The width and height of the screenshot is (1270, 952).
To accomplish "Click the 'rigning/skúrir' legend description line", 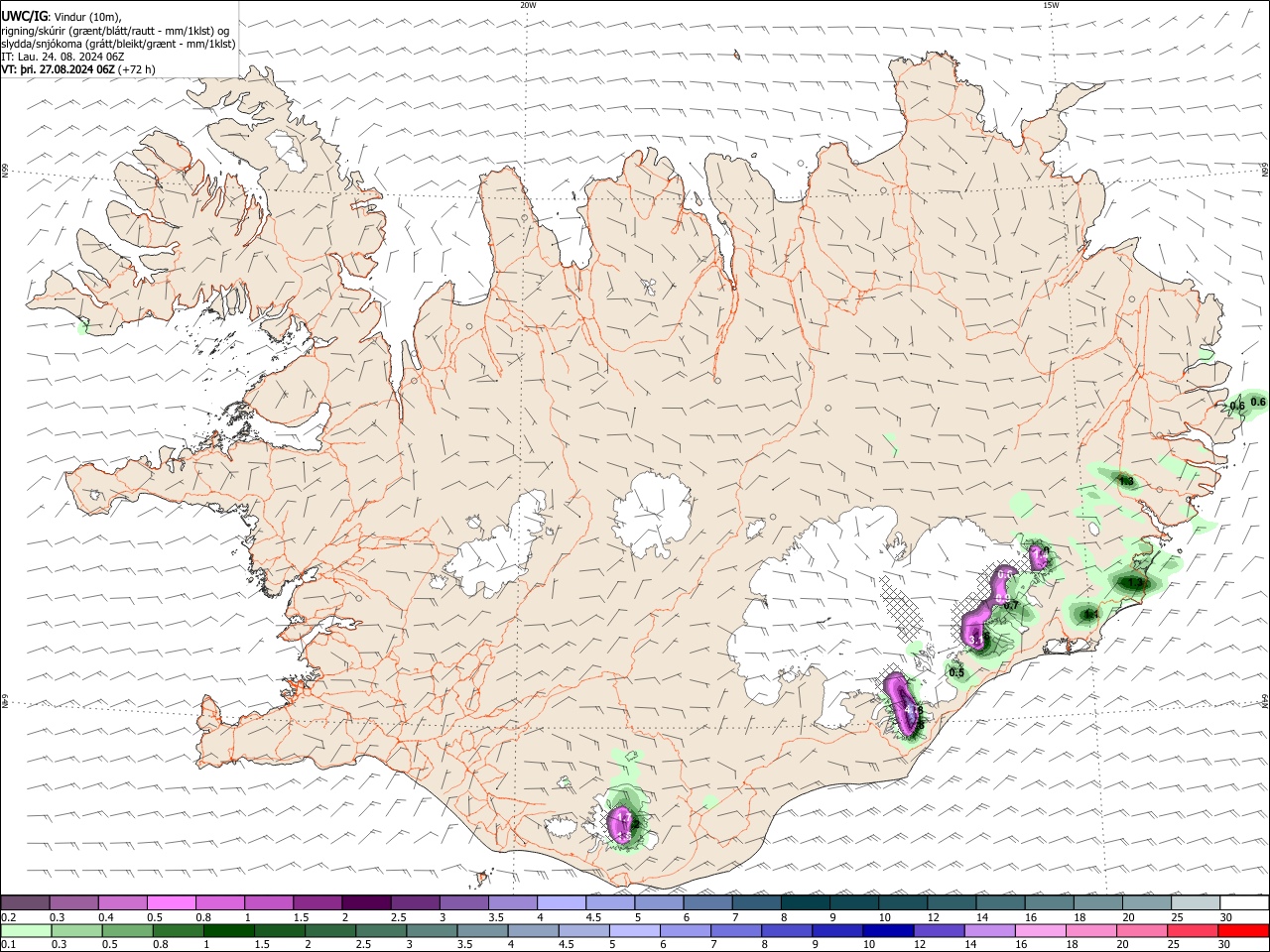I will tap(114, 30).
